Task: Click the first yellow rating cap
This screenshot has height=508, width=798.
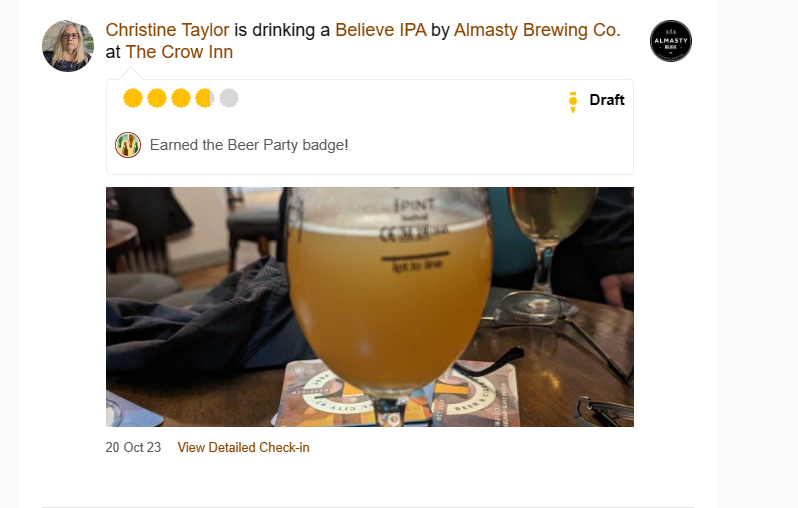Action: [x=133, y=98]
